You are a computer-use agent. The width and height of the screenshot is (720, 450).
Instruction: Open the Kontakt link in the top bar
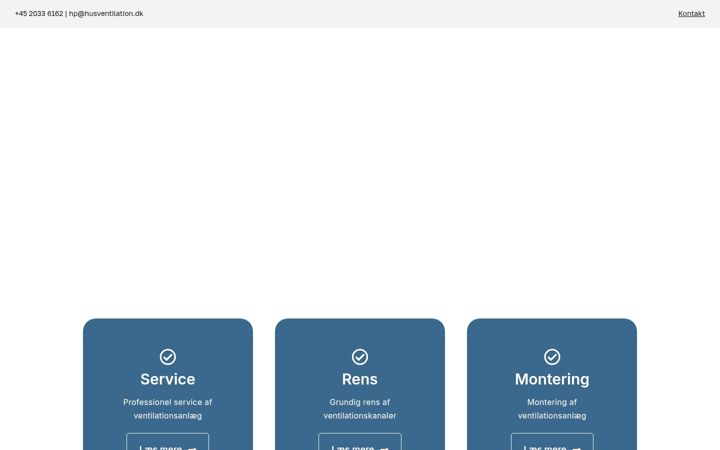[x=691, y=13]
